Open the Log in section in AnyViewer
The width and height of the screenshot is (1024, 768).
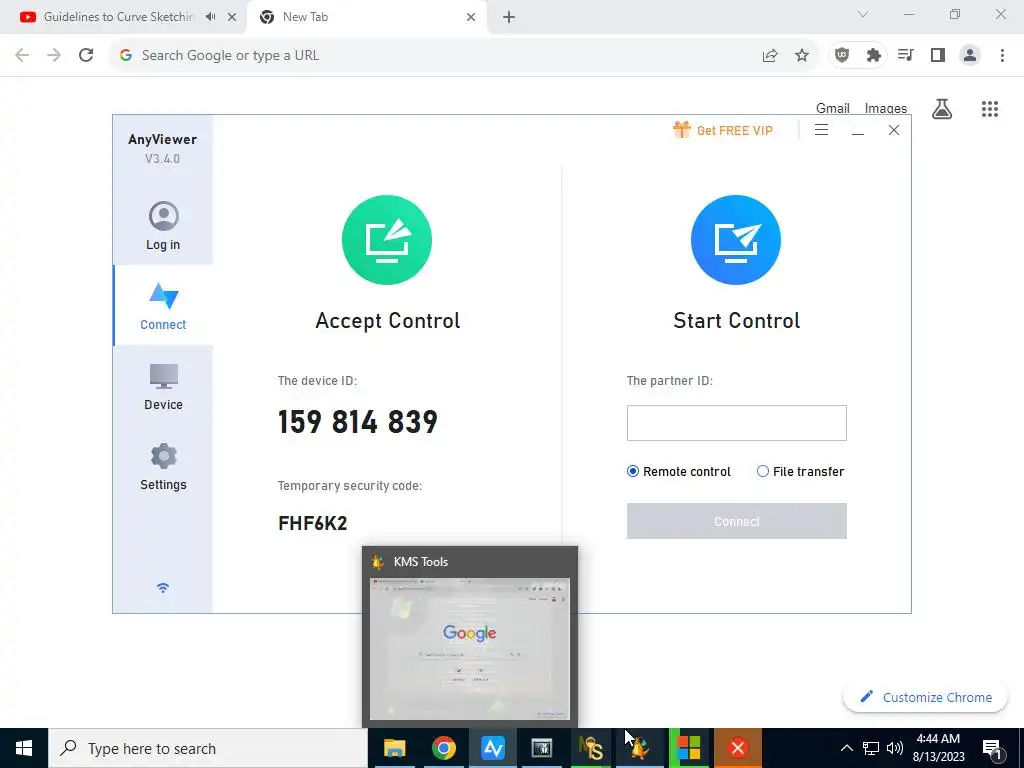[163, 226]
